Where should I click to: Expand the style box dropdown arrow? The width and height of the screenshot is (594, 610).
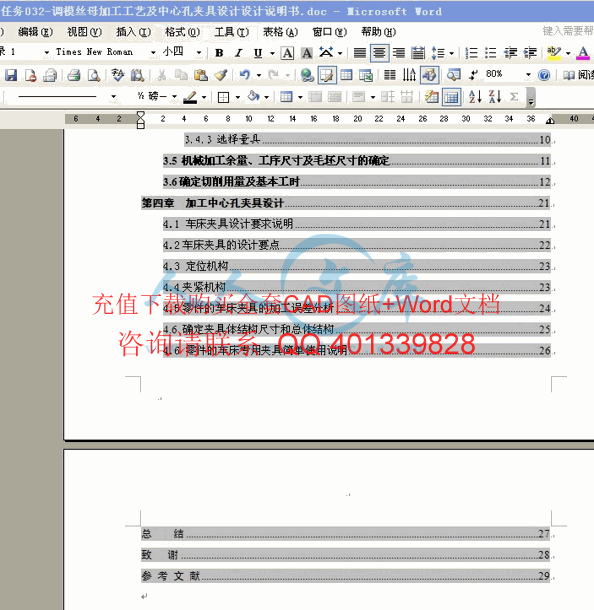[x=47, y=53]
